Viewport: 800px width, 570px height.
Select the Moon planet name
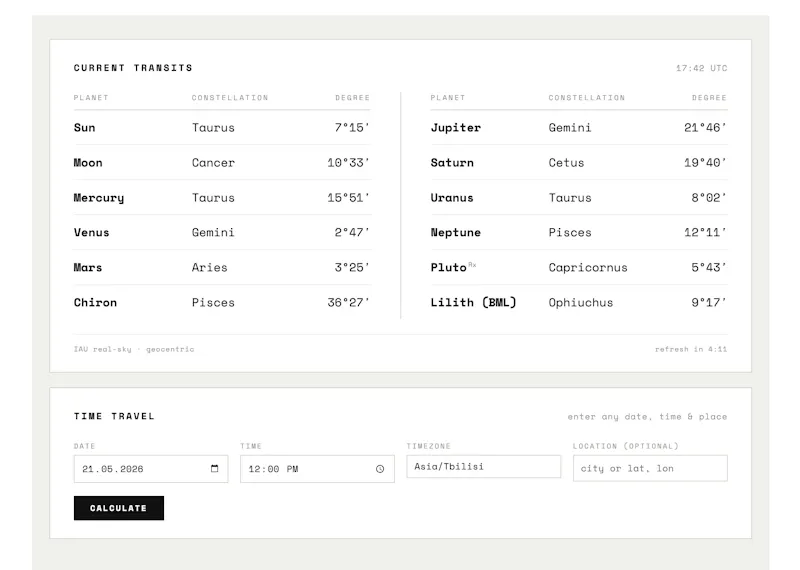pyautogui.click(x=88, y=163)
